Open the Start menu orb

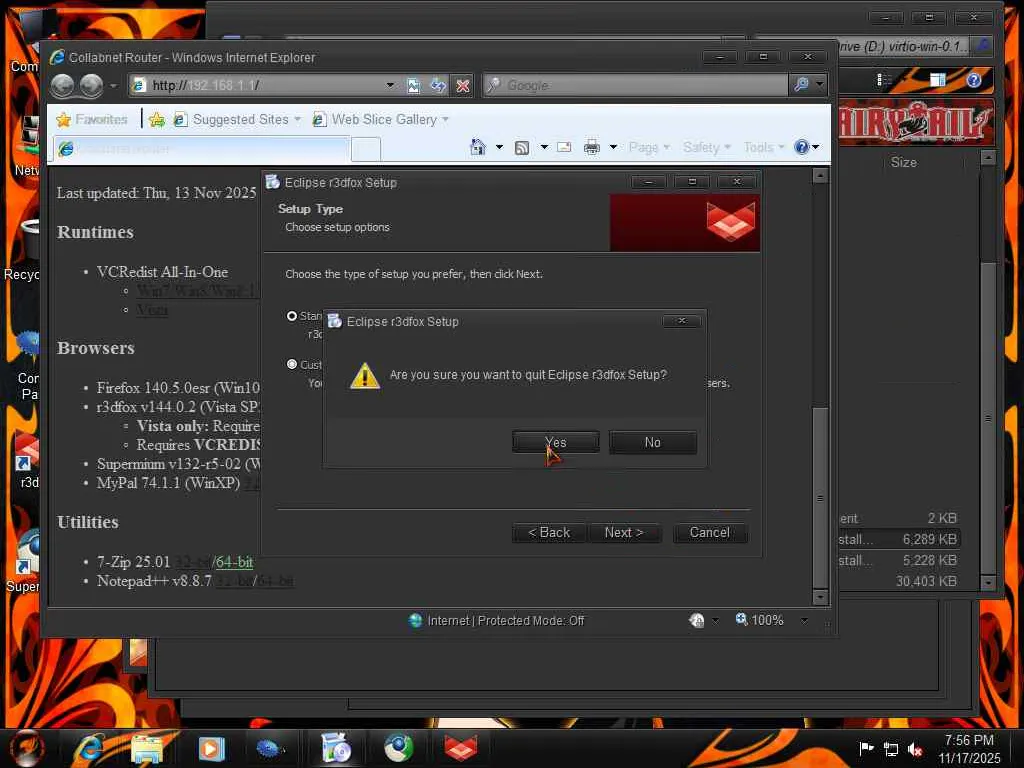tap(27, 748)
